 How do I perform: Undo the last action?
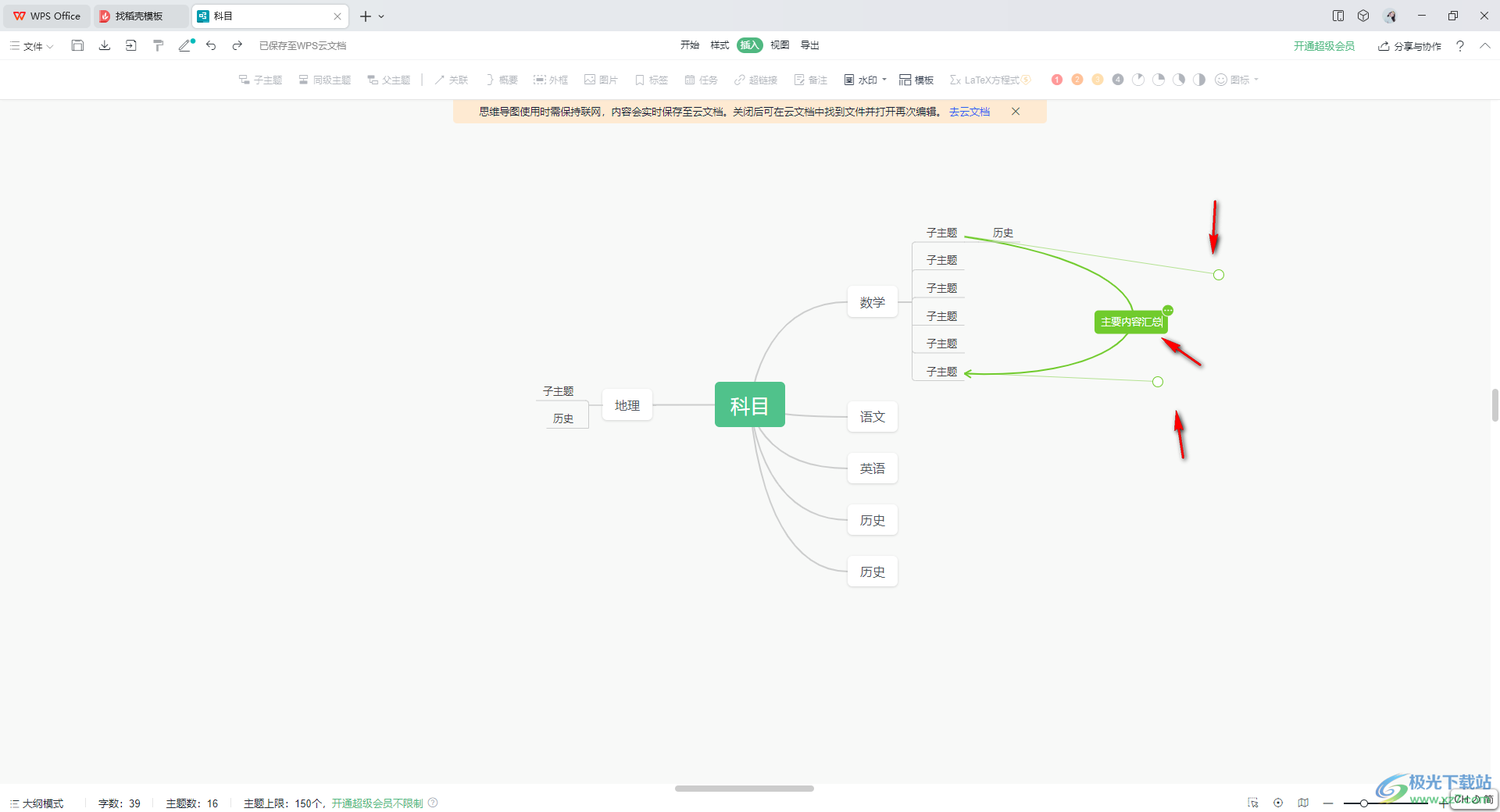[211, 46]
